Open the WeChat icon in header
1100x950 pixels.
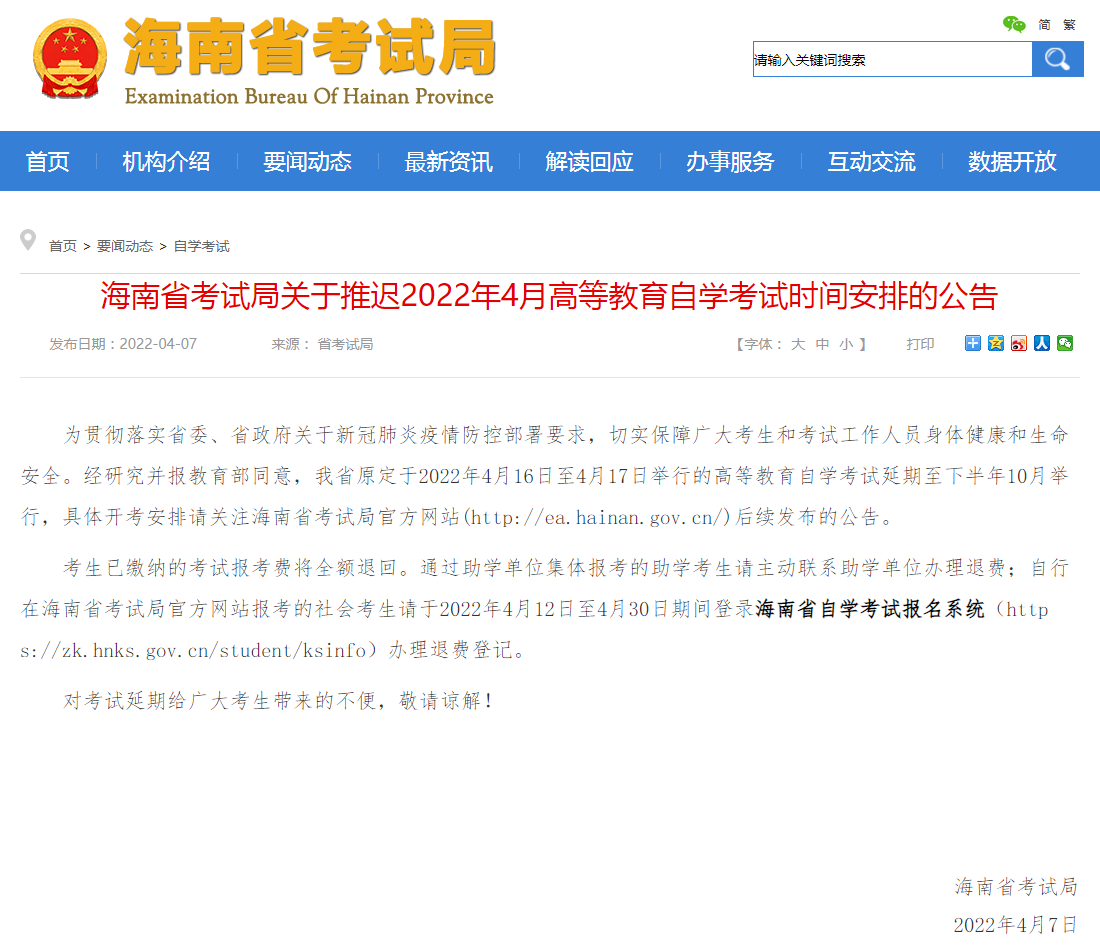(1014, 24)
